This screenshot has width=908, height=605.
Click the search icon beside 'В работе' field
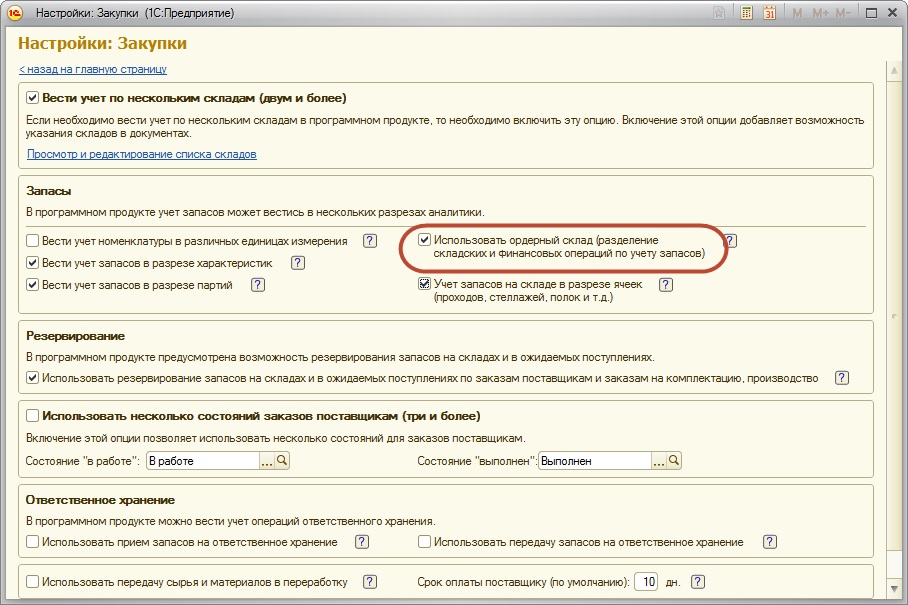tap(282, 461)
